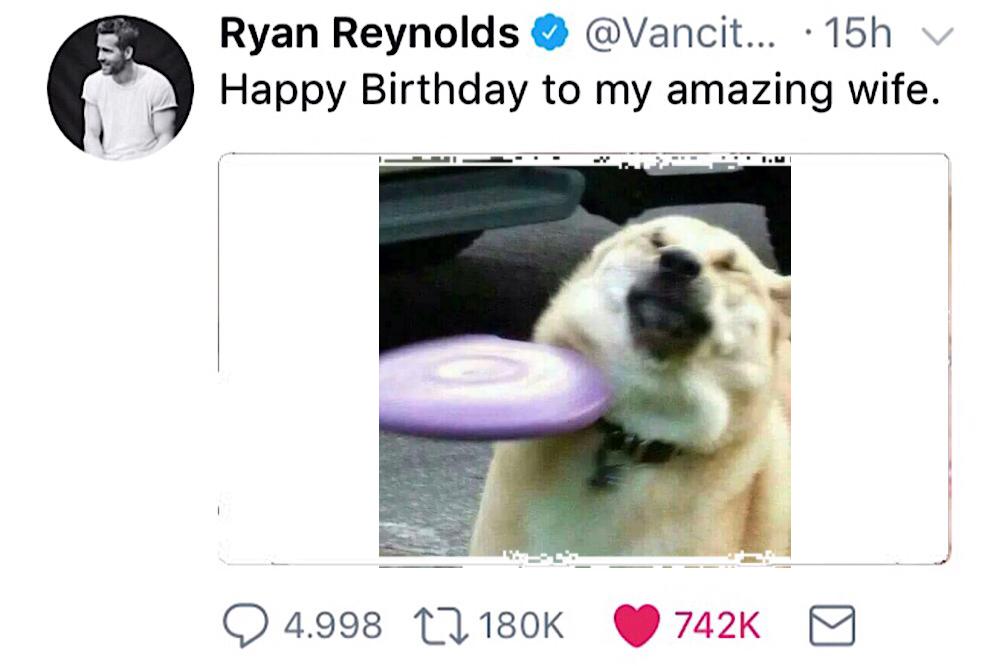Open the 15h timestamp permalink
The height and width of the screenshot is (666, 1000).
pyautogui.click(x=858, y=33)
